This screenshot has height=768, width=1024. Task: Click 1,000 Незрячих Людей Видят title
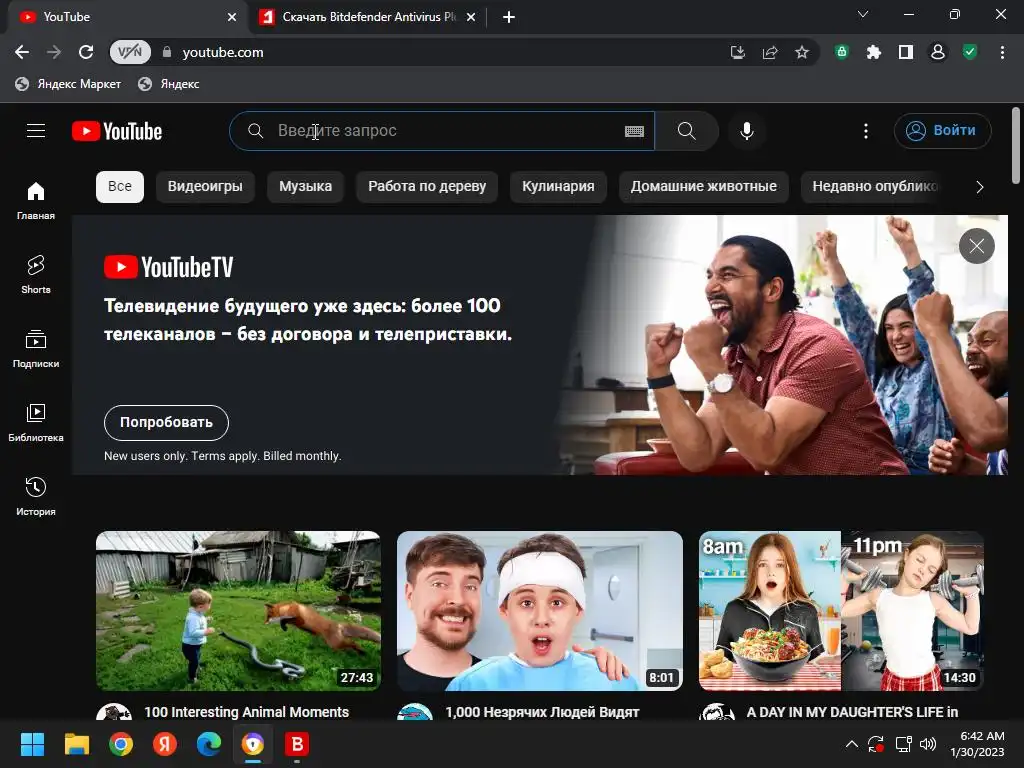(x=542, y=712)
